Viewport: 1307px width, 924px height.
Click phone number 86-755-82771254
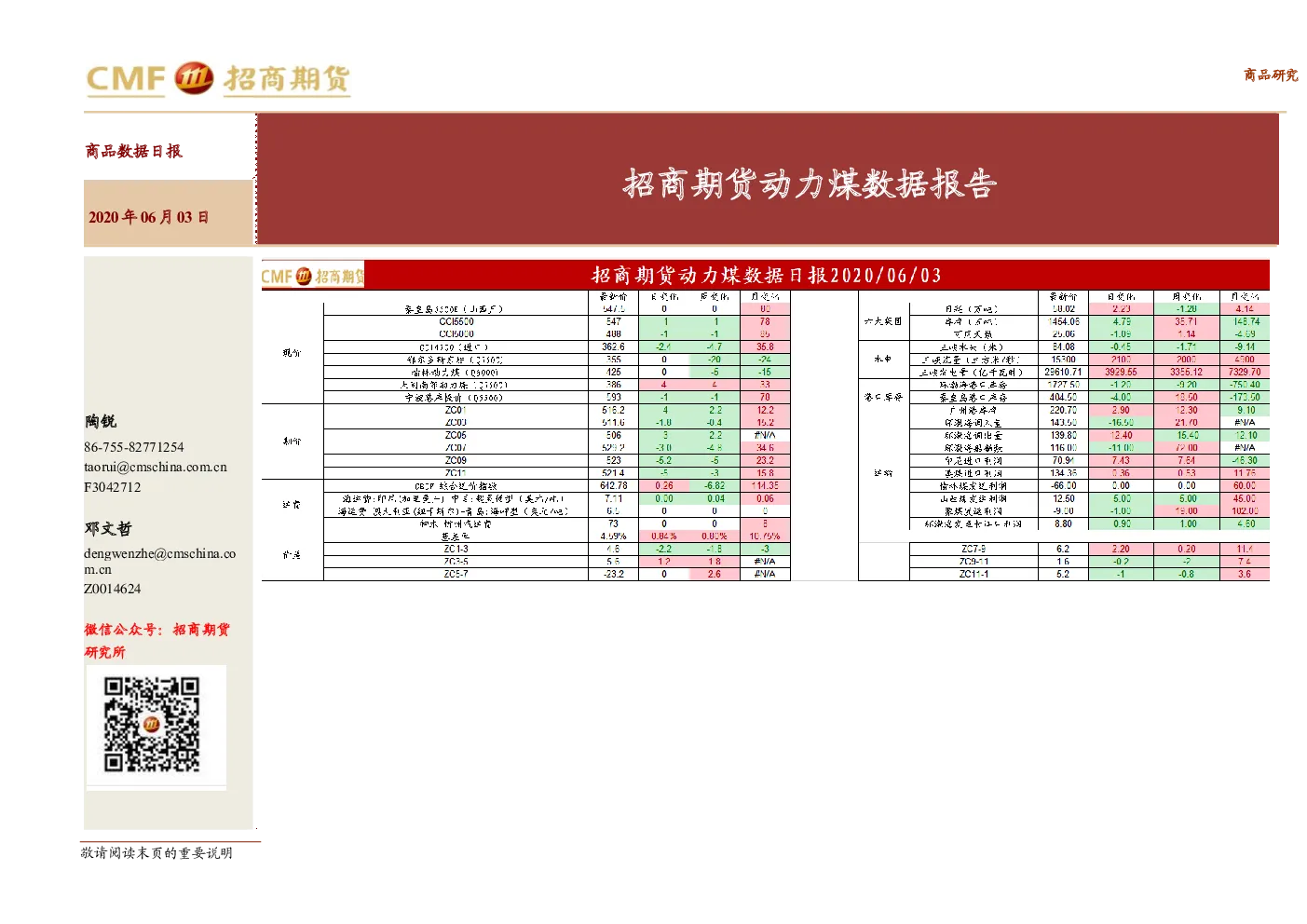coord(134,447)
